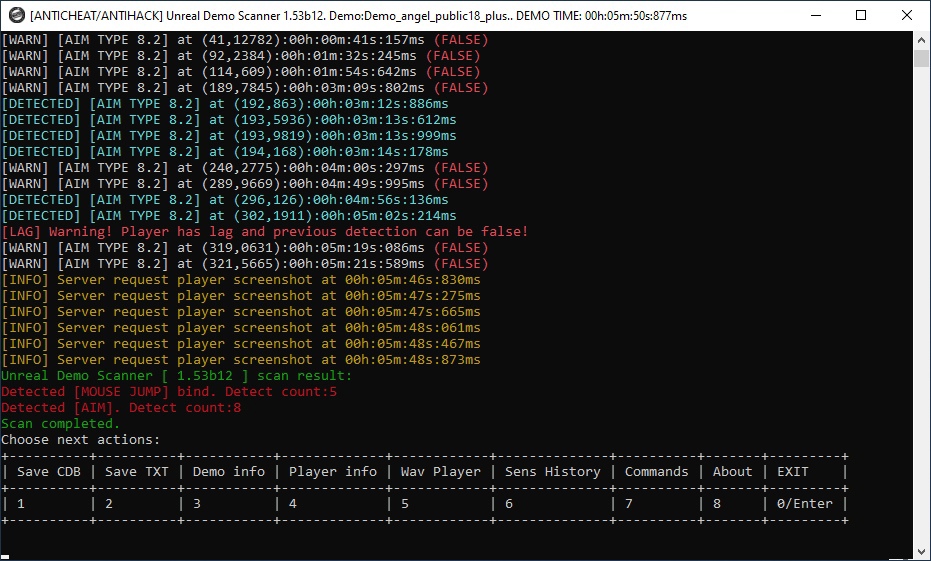The width and height of the screenshot is (931, 561).
Task: Click the DETECTED line at 00h:03m:13s:612ms
Action: pyautogui.click(x=229, y=120)
